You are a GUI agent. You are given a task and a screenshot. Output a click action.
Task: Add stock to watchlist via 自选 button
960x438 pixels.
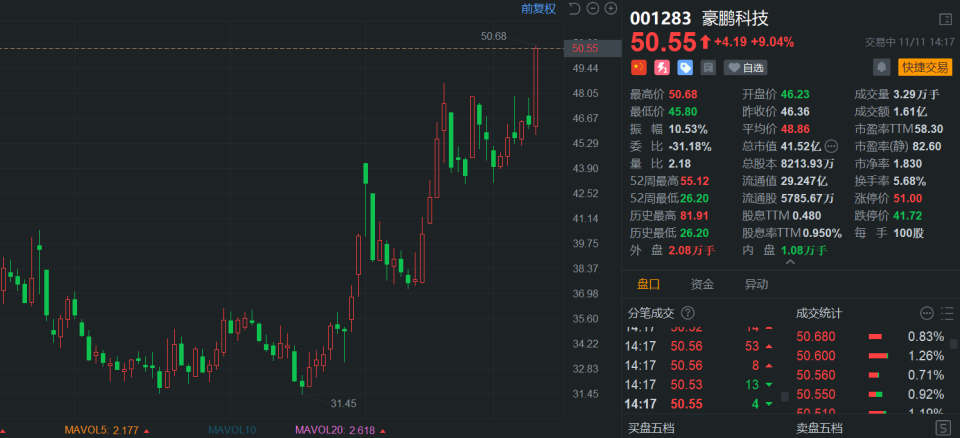point(745,67)
